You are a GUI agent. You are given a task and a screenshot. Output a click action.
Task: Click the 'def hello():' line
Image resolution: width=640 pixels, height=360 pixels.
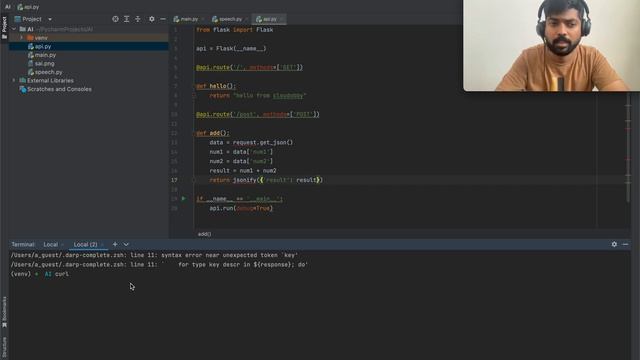216,86
